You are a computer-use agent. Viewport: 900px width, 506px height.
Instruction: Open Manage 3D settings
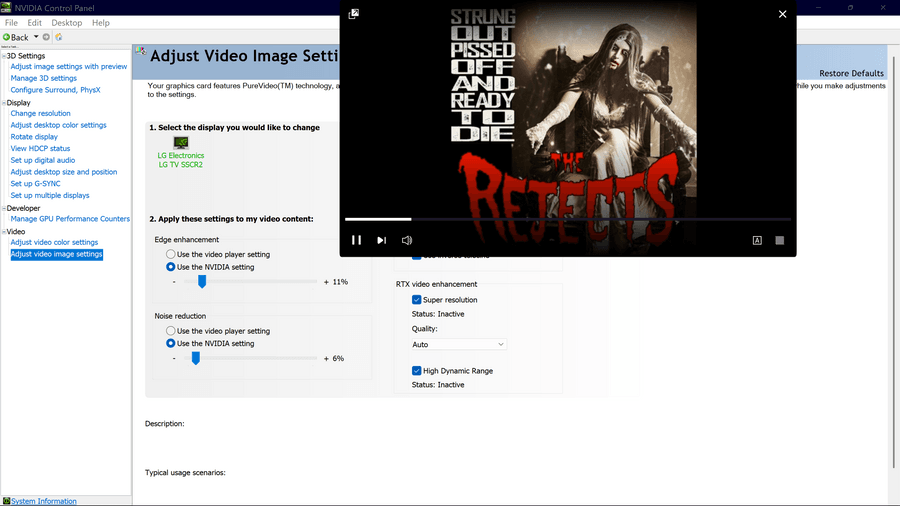click(x=44, y=78)
